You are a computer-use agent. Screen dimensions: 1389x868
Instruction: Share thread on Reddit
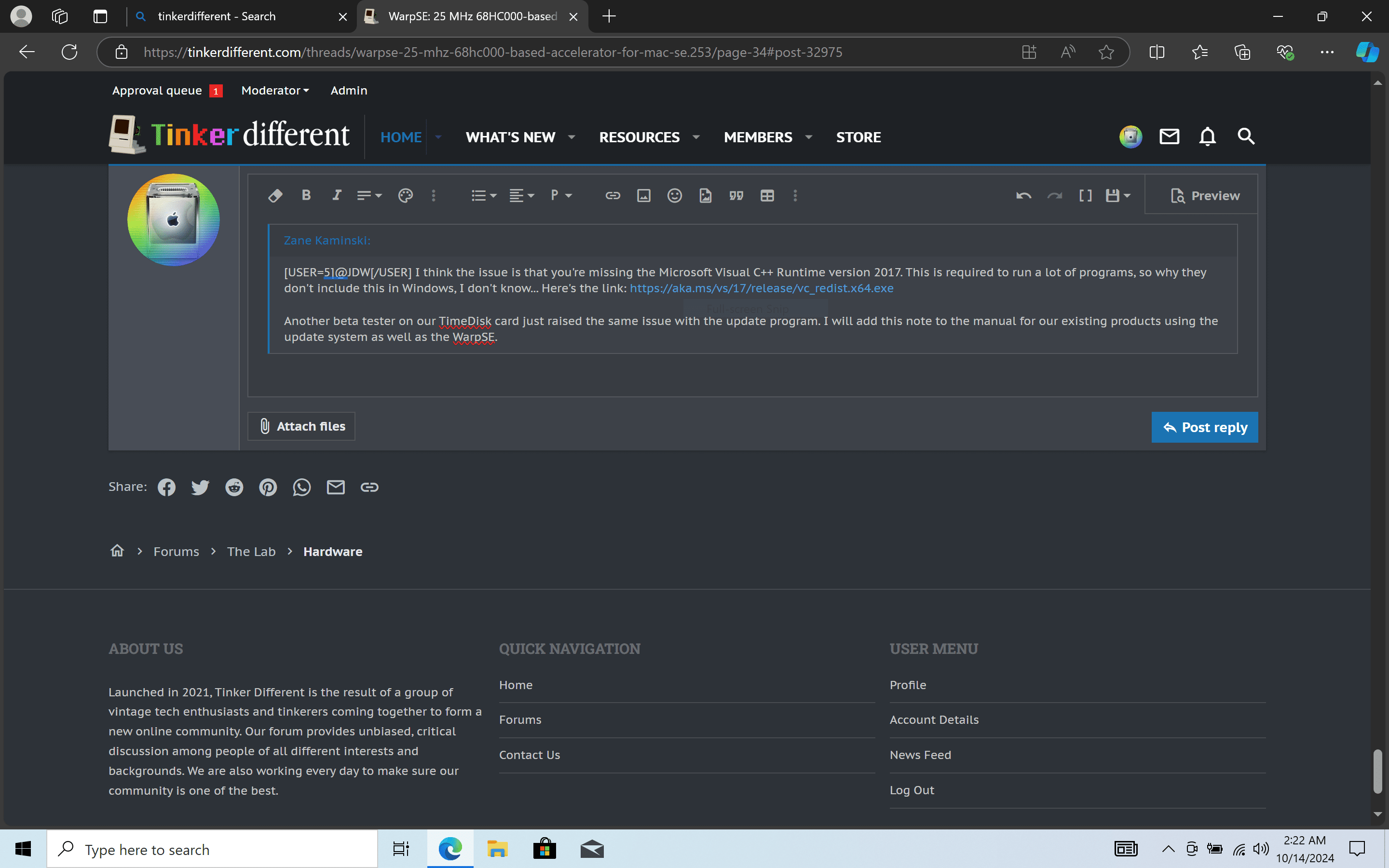tap(233, 488)
